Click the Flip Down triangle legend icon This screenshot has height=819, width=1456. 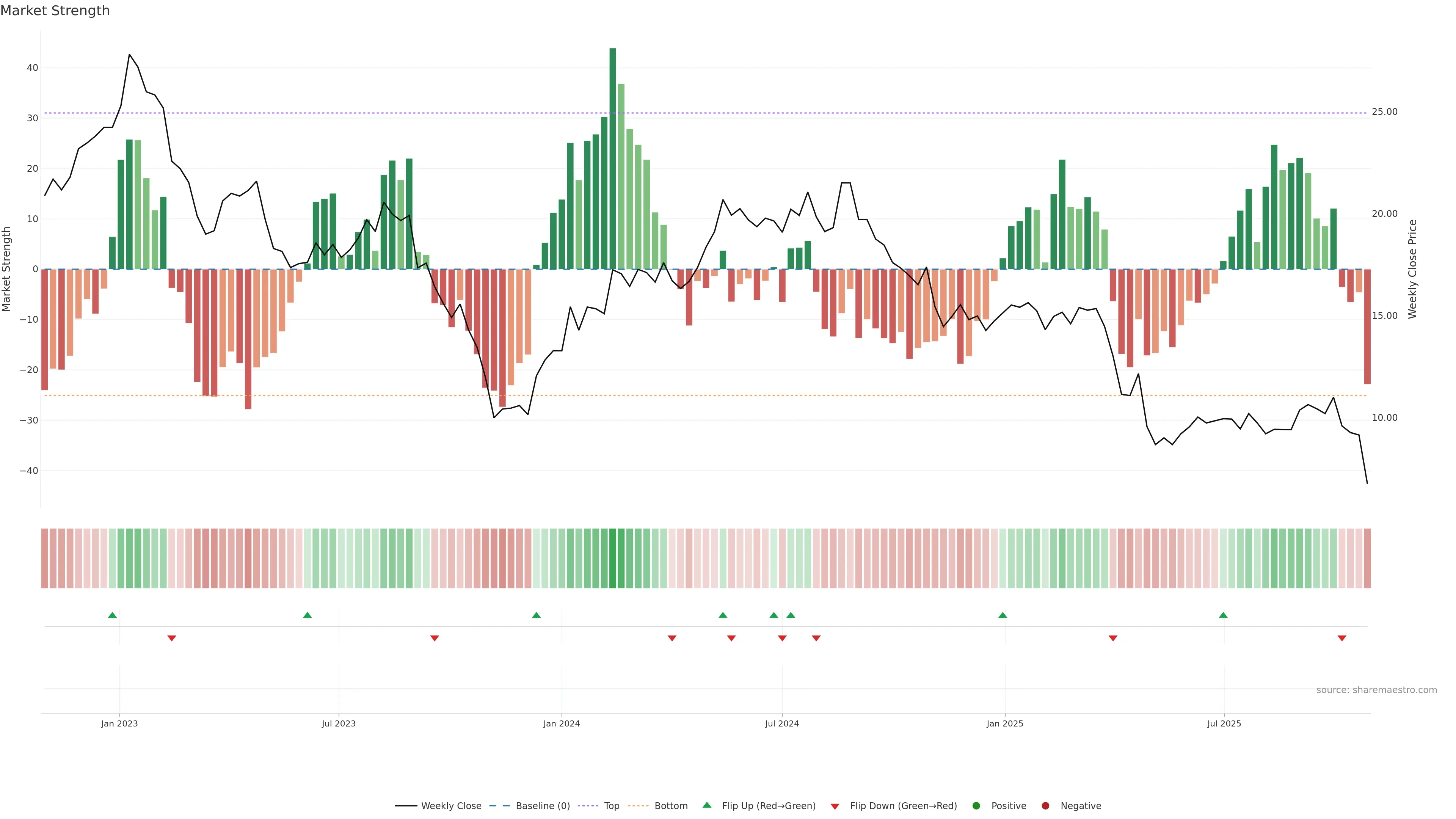click(x=835, y=806)
